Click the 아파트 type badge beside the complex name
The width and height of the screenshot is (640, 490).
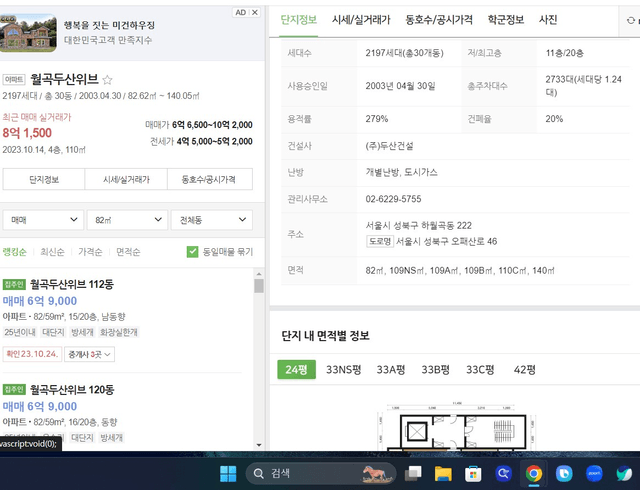pyautogui.click(x=14, y=80)
